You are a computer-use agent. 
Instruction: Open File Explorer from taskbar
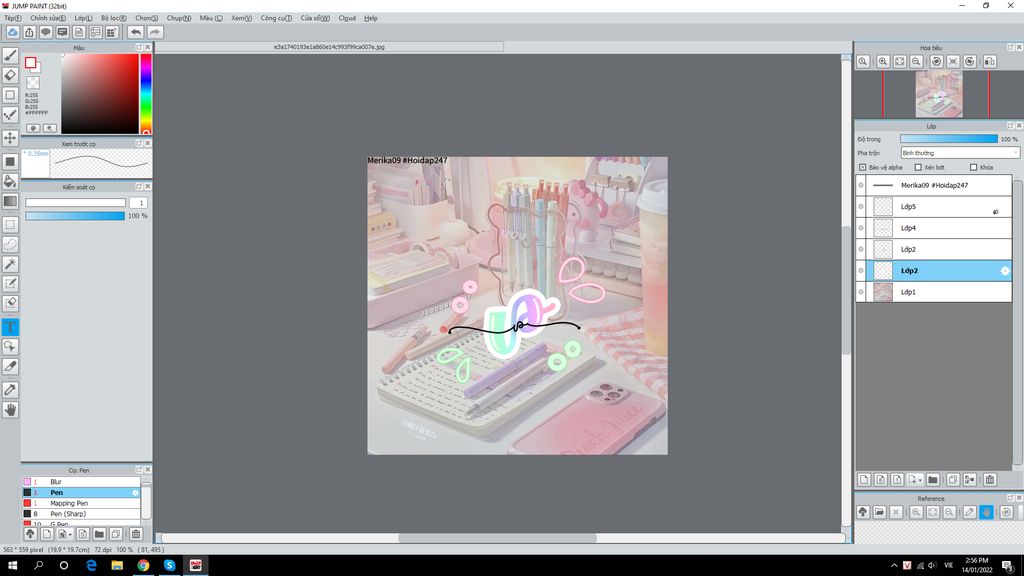pyautogui.click(x=117, y=566)
